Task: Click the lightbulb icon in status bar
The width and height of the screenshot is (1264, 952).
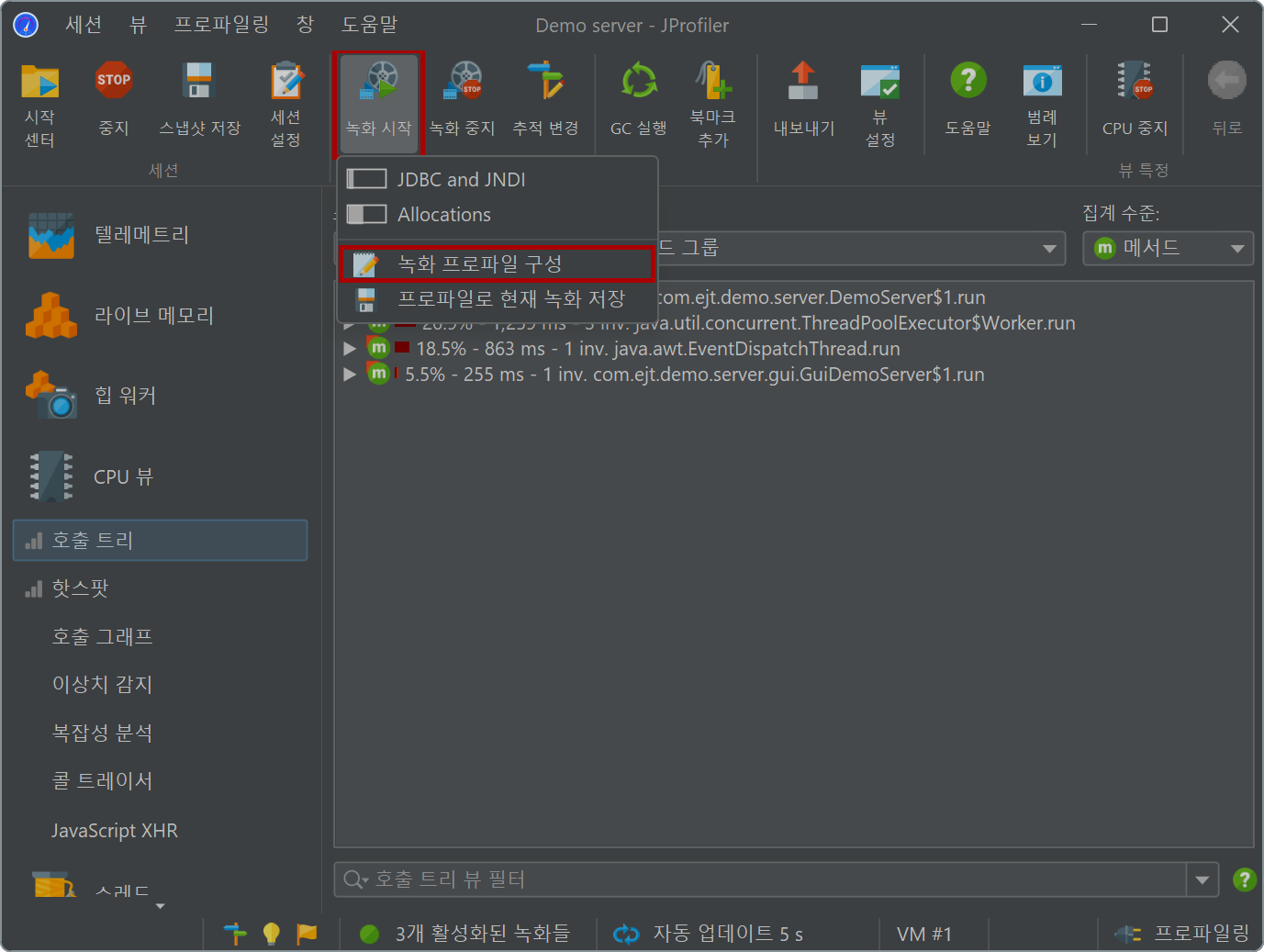Action: click(271, 934)
